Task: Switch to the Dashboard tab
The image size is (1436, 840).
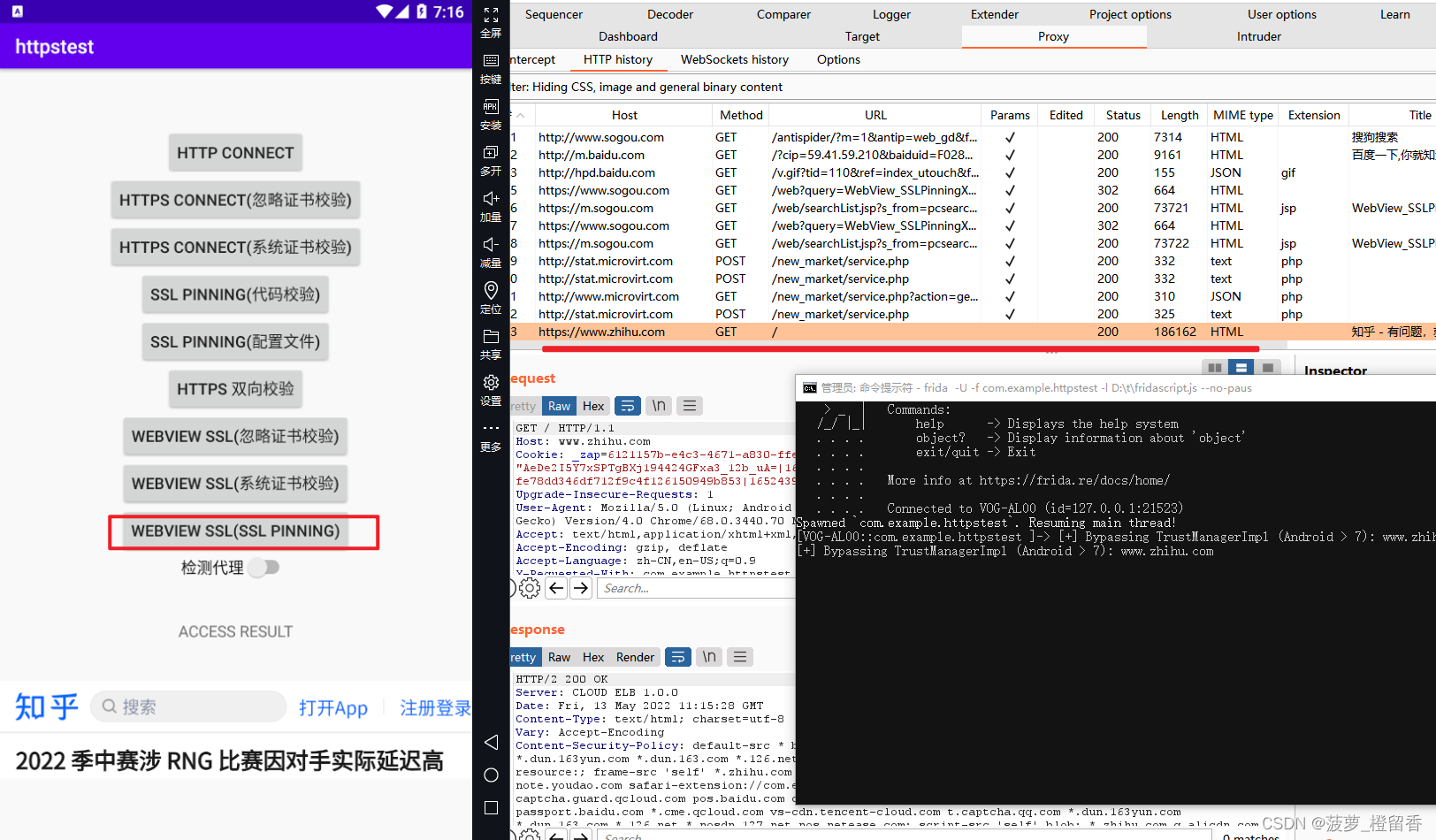Action: tap(628, 36)
